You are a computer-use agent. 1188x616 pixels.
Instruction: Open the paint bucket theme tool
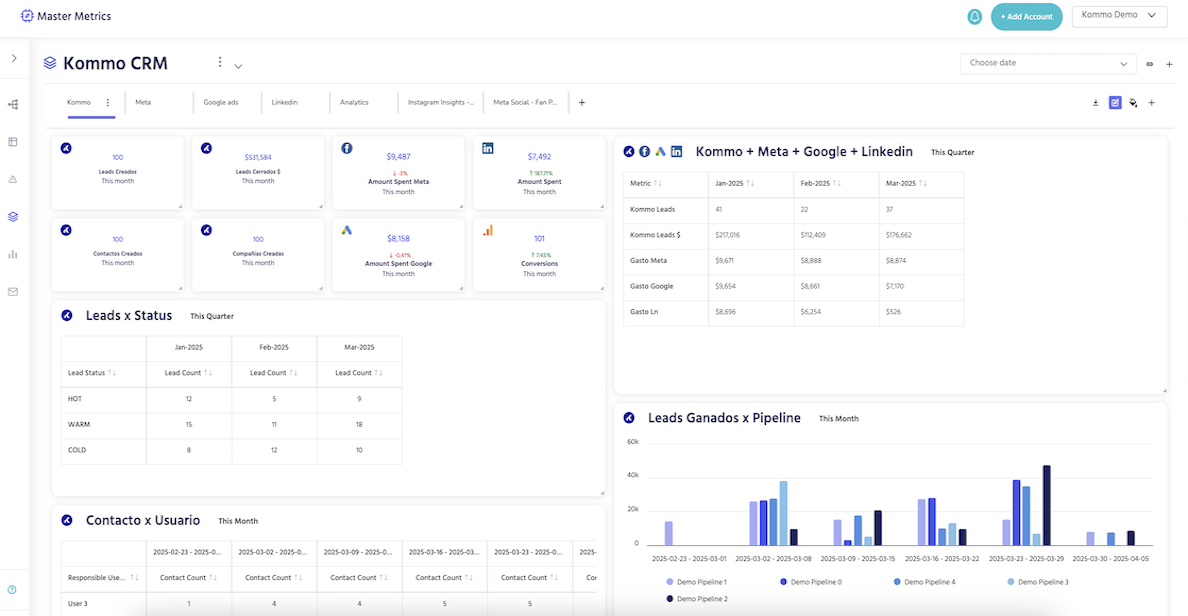1133,103
